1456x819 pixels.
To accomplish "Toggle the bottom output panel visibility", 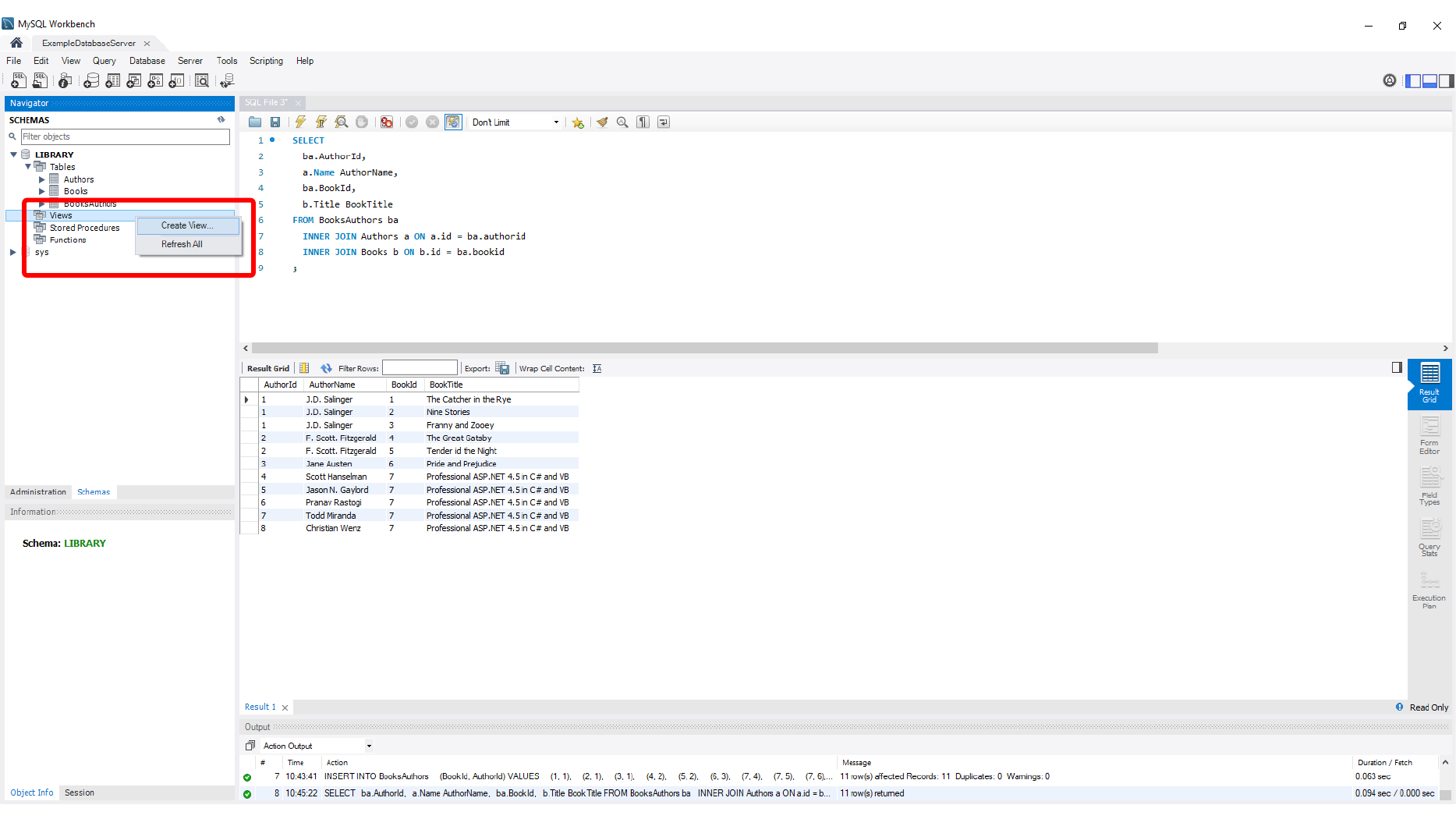I will (1429, 80).
